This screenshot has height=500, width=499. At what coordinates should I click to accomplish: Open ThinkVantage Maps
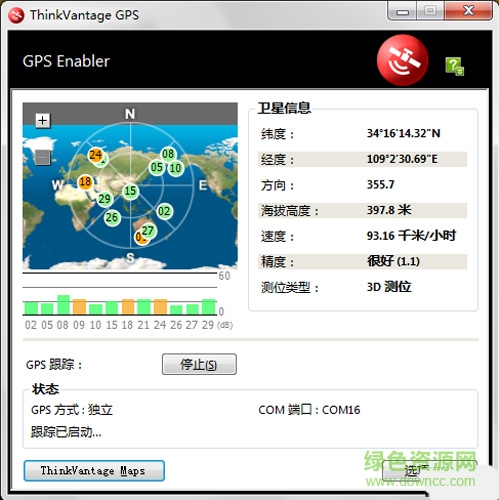94,471
